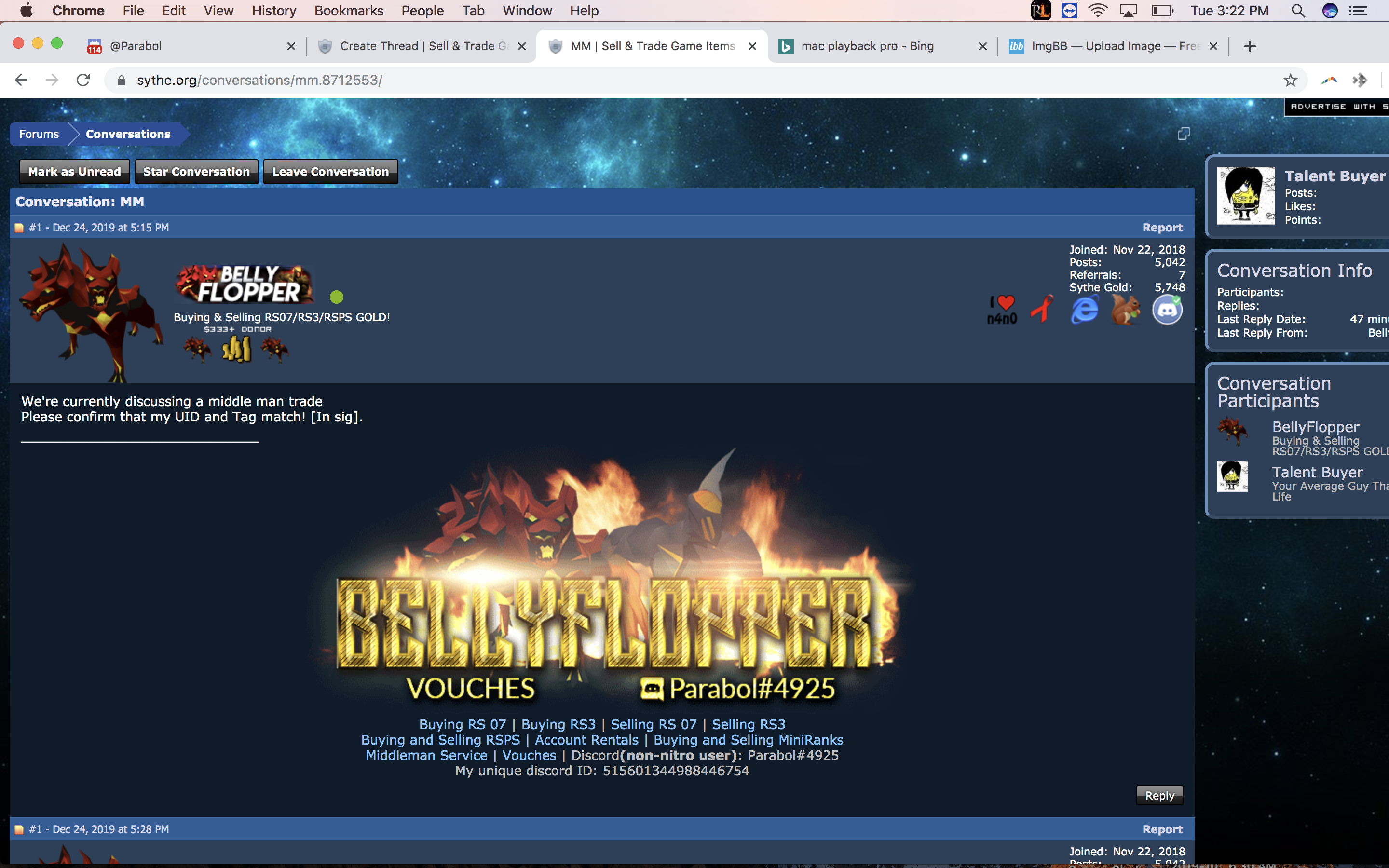Image resolution: width=1389 pixels, height=868 pixels.
Task: Open the History menu
Action: 274,10
